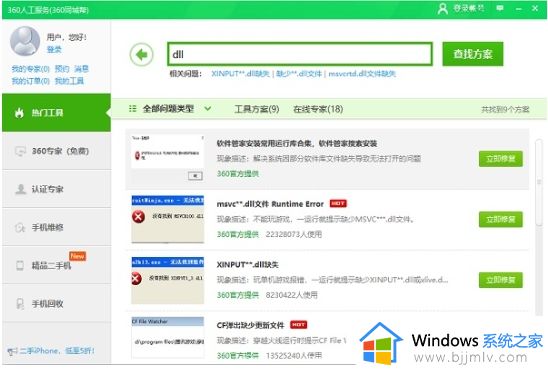Close the 360人工服务 window
Image resolution: width=548 pixels, height=371 pixels.
tap(535, 8)
